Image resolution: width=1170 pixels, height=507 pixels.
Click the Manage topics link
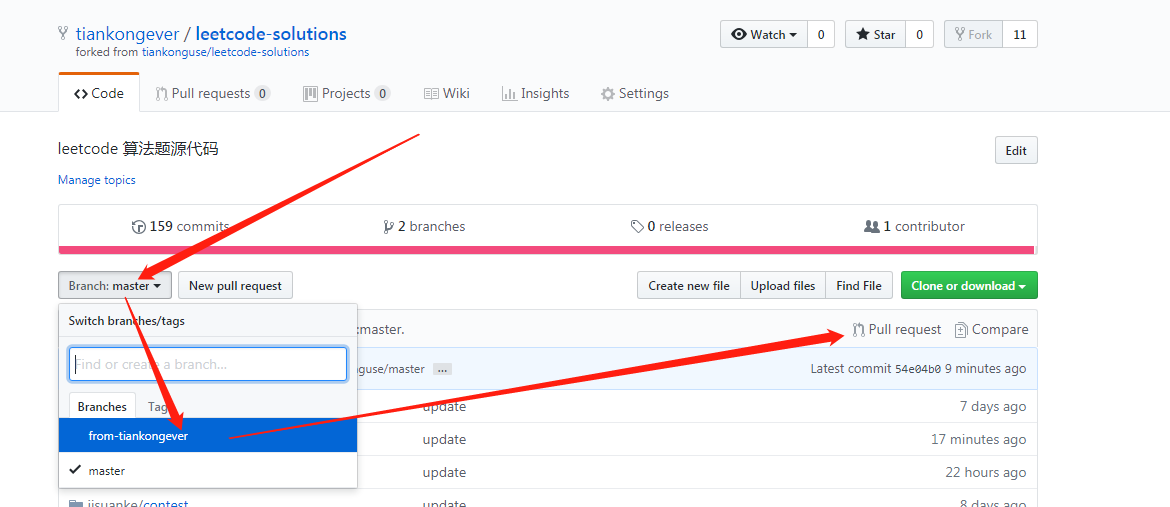point(97,180)
